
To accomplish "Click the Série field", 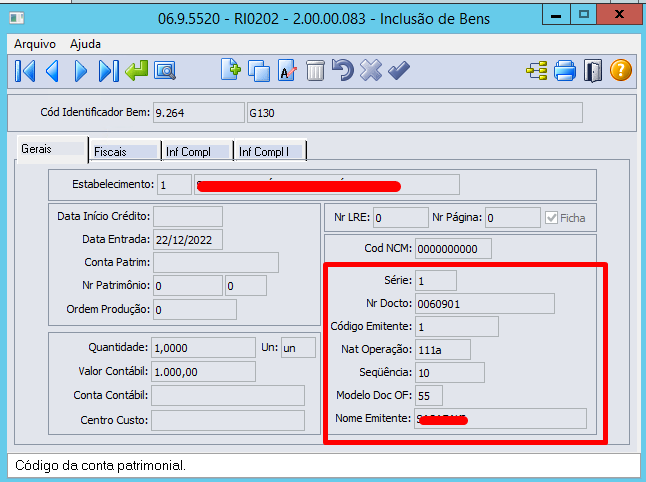I will [x=436, y=281].
